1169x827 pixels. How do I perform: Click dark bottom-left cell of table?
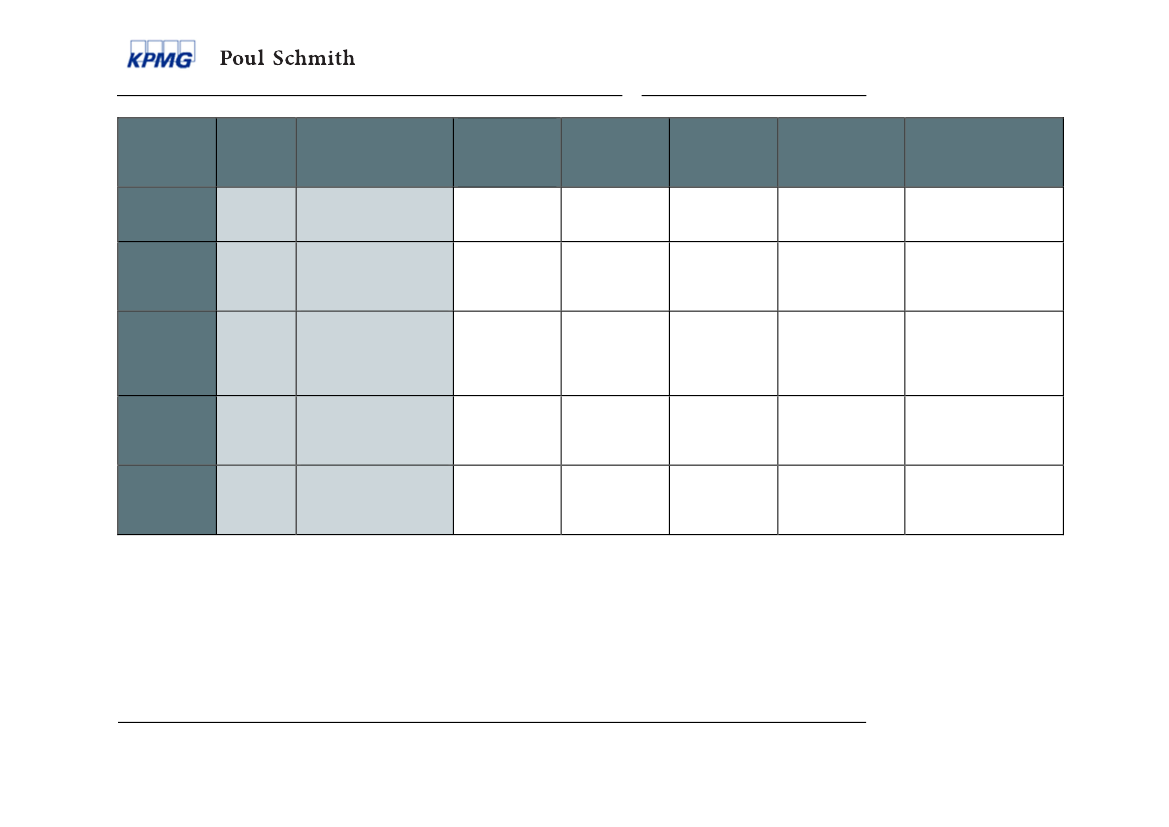click(167, 500)
